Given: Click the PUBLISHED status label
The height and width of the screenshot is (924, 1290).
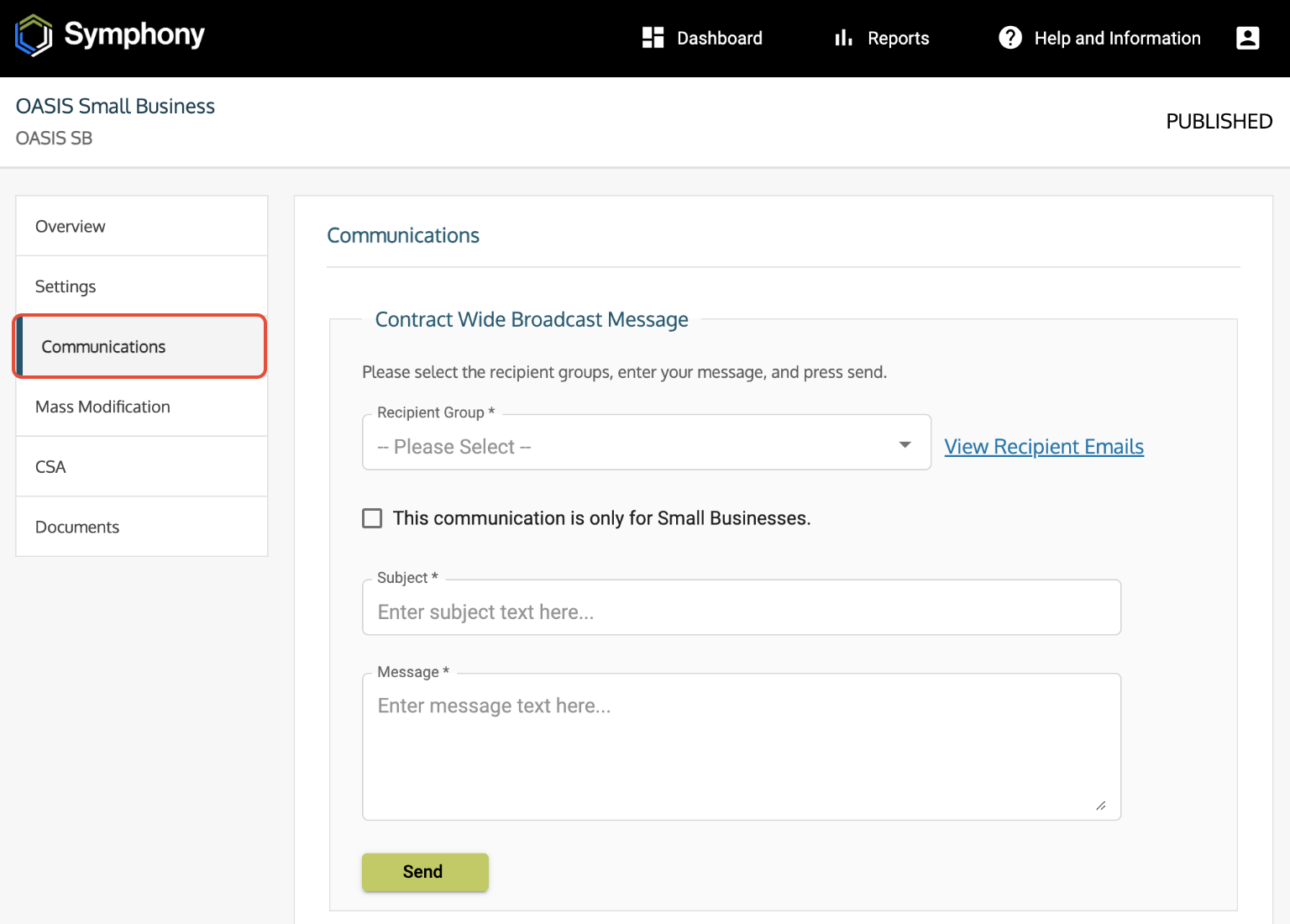Looking at the screenshot, I should (x=1219, y=122).
